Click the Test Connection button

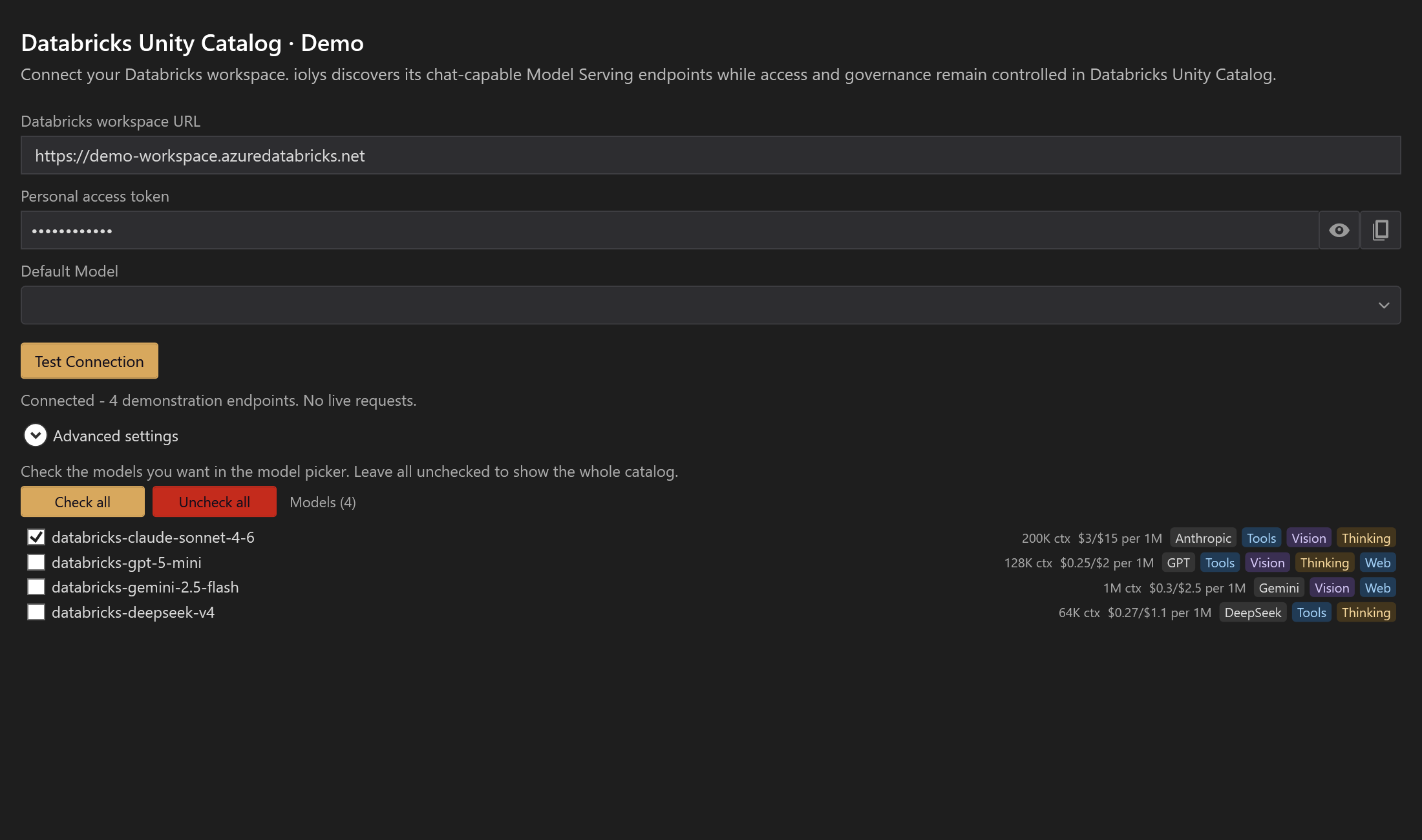tap(89, 361)
